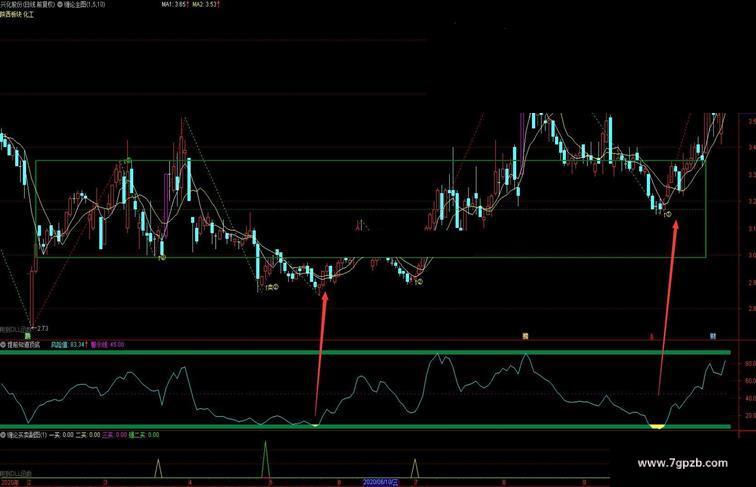Click the magenta 45.00 value readout

click(x=107, y=345)
